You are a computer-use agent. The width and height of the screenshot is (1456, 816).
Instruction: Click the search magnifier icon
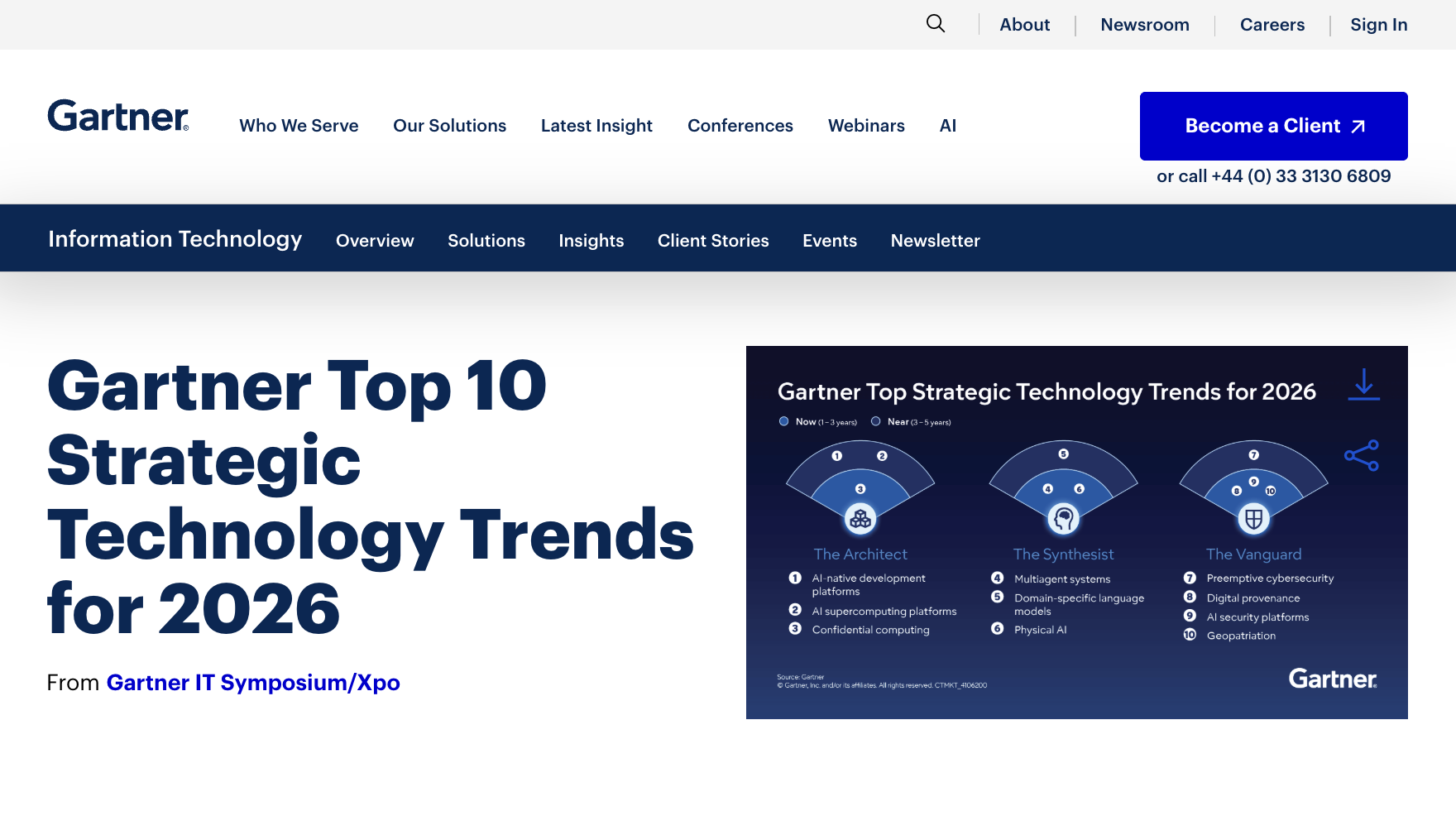tap(936, 24)
